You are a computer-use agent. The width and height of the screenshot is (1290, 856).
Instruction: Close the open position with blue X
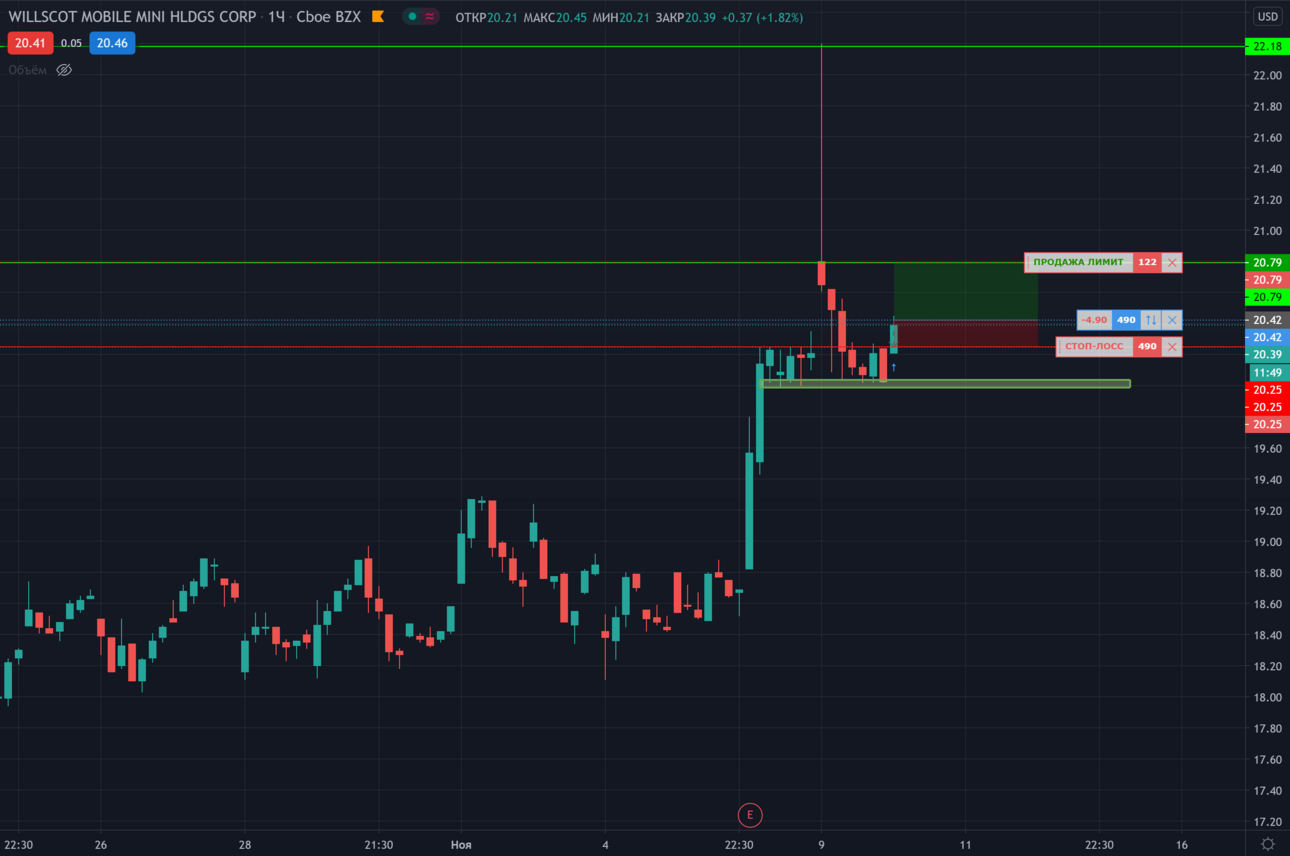click(1172, 320)
